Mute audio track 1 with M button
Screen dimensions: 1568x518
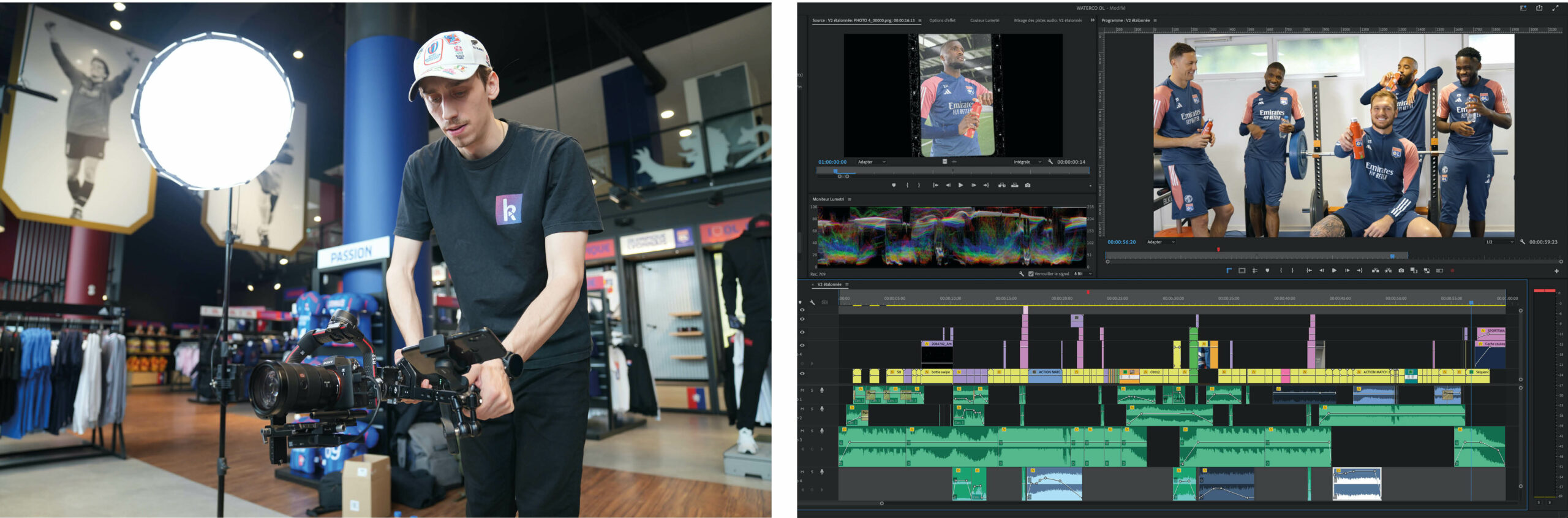click(802, 390)
